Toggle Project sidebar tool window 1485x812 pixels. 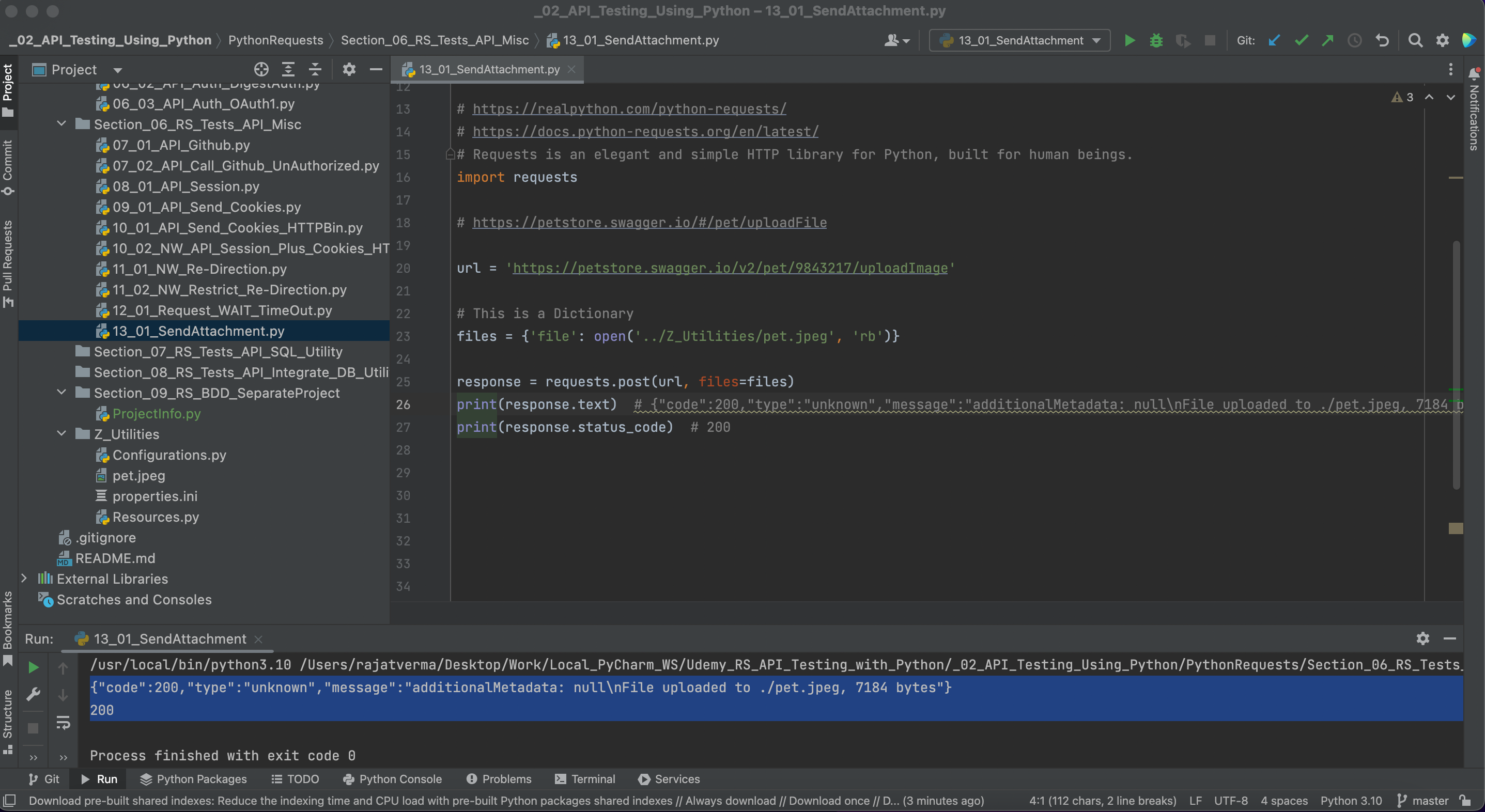[x=8, y=89]
